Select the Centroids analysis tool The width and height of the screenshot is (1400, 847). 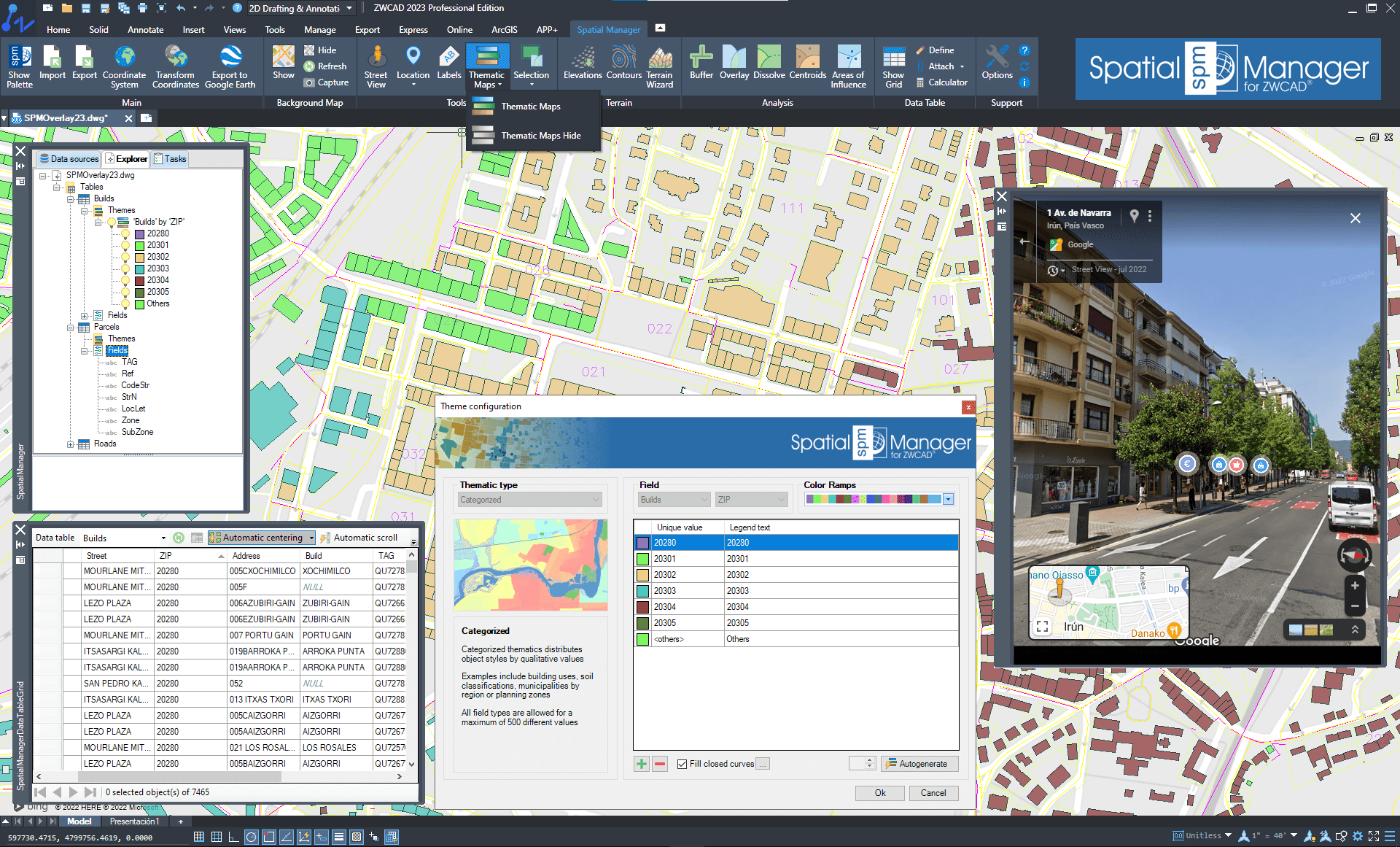[808, 63]
